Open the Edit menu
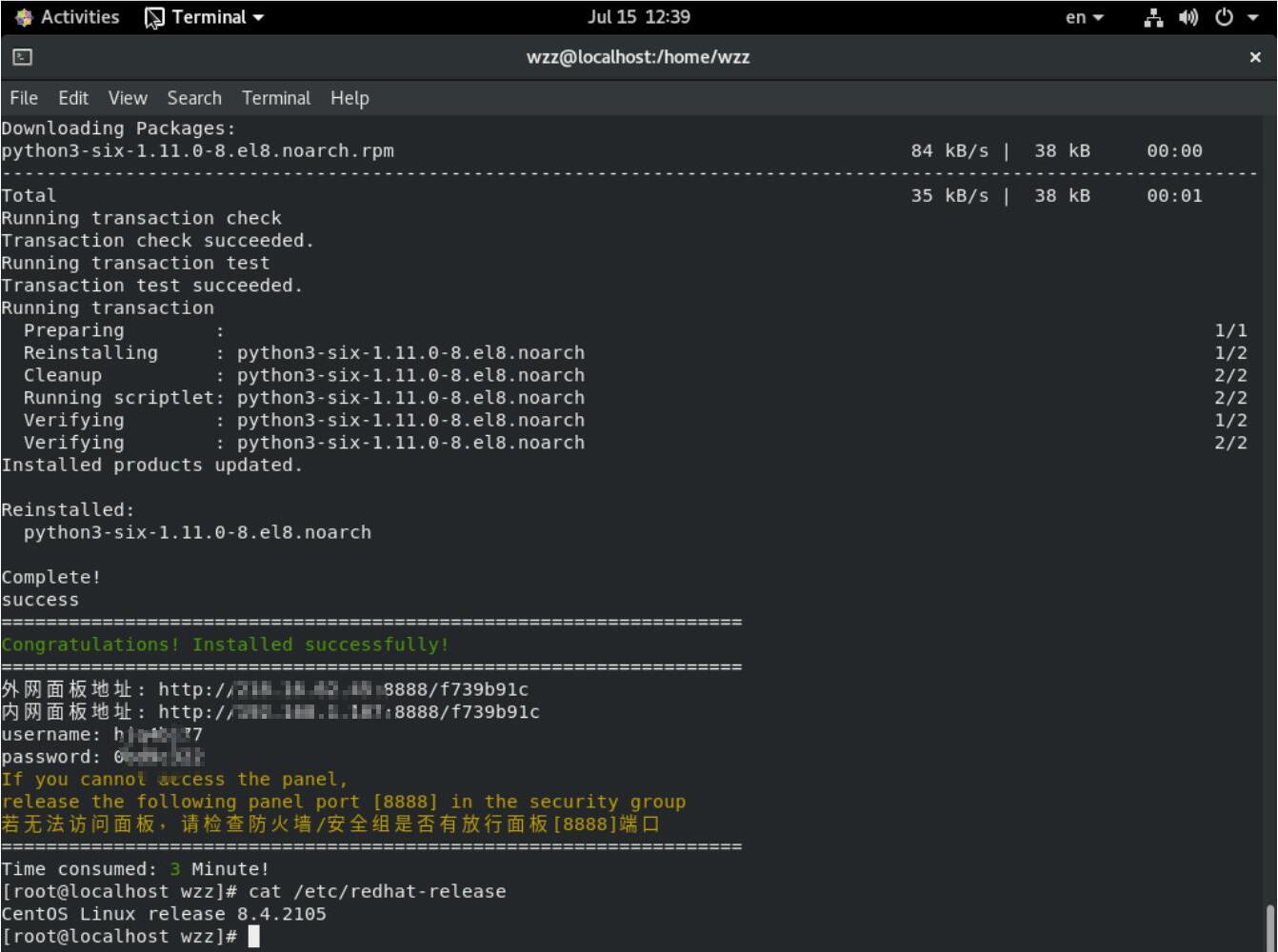The image size is (1278, 952). [73, 98]
